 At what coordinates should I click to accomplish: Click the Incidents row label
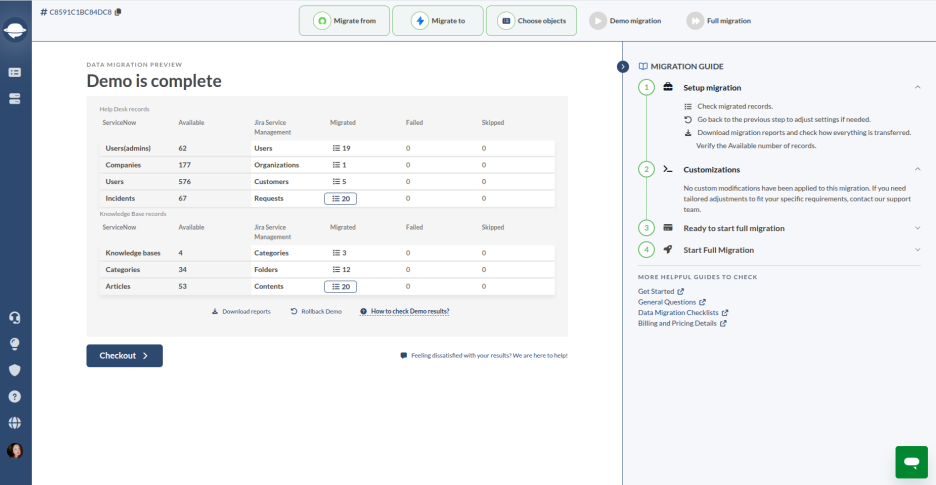pyautogui.click(x=120, y=198)
